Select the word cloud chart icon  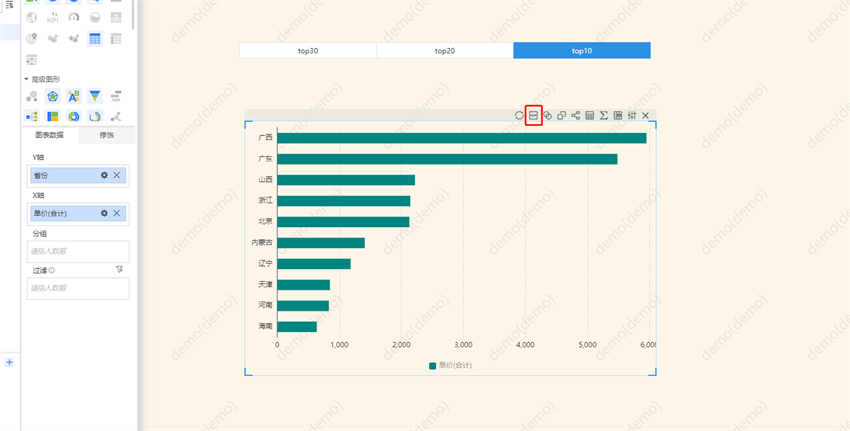74,96
